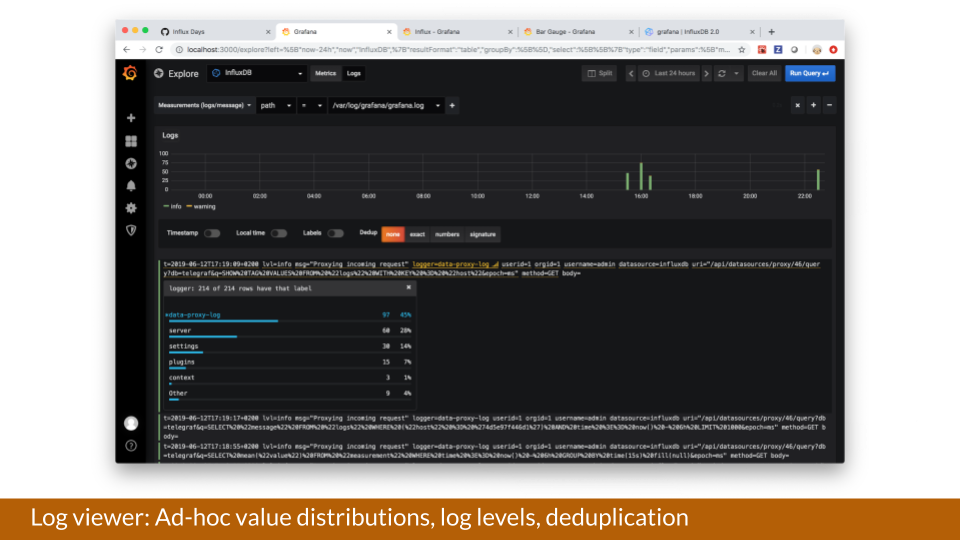The width and height of the screenshot is (960, 540).
Task: Click the refresh interval icon button
Action: 723,73
